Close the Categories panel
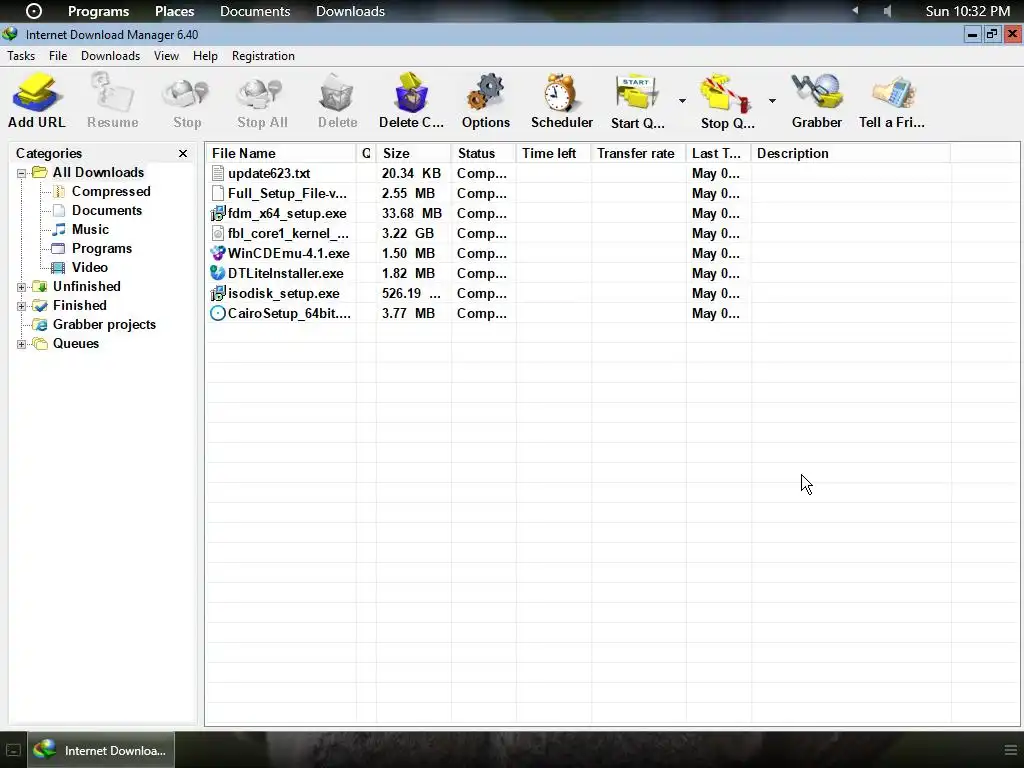The width and height of the screenshot is (1024, 768). click(x=183, y=153)
